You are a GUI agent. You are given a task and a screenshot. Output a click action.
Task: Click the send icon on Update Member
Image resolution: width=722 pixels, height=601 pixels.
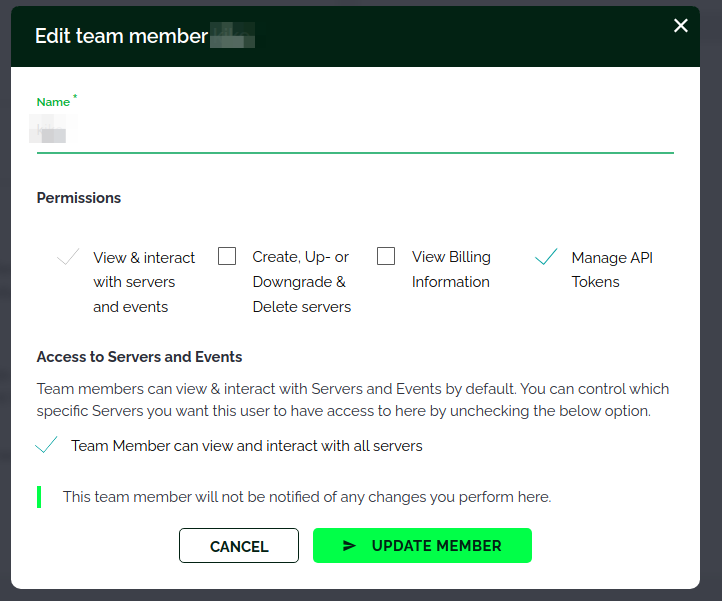(349, 546)
